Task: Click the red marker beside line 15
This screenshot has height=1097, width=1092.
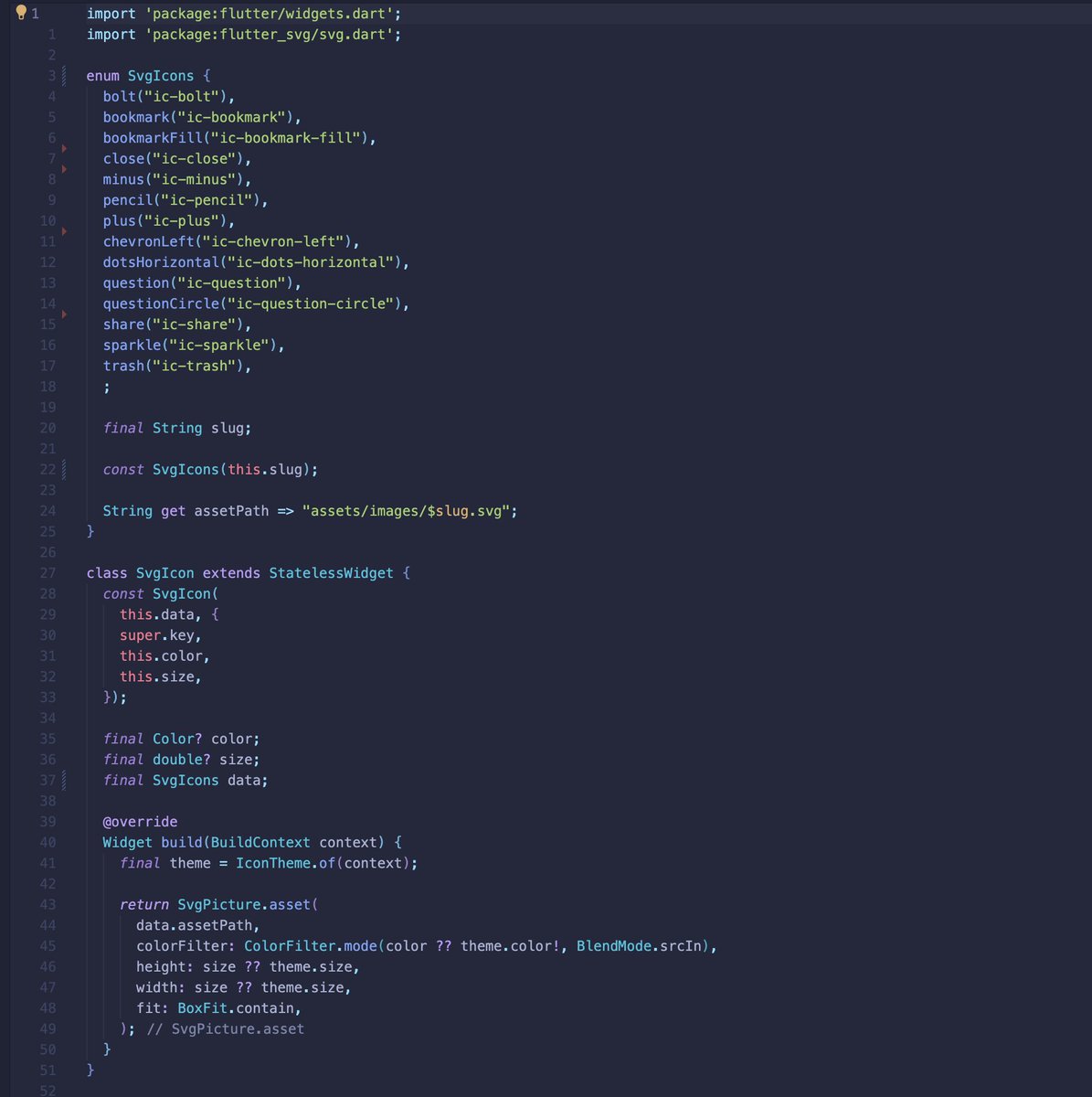Action: [65, 314]
